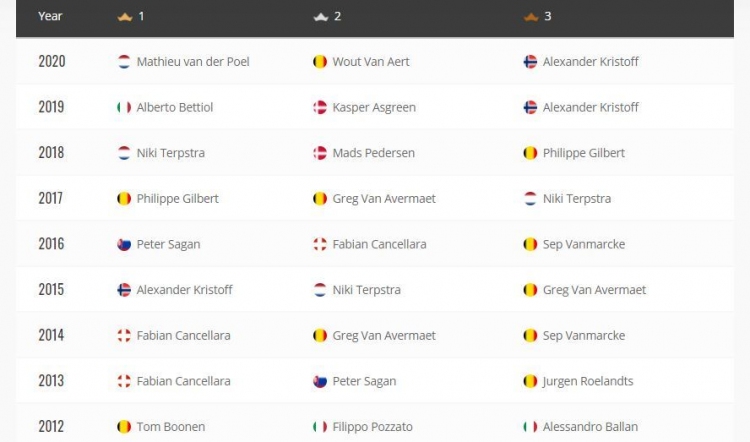The width and height of the screenshot is (750, 442).
Task: Click Belgian flag beside Wout Van Aert
Action: pyautogui.click(x=320, y=62)
